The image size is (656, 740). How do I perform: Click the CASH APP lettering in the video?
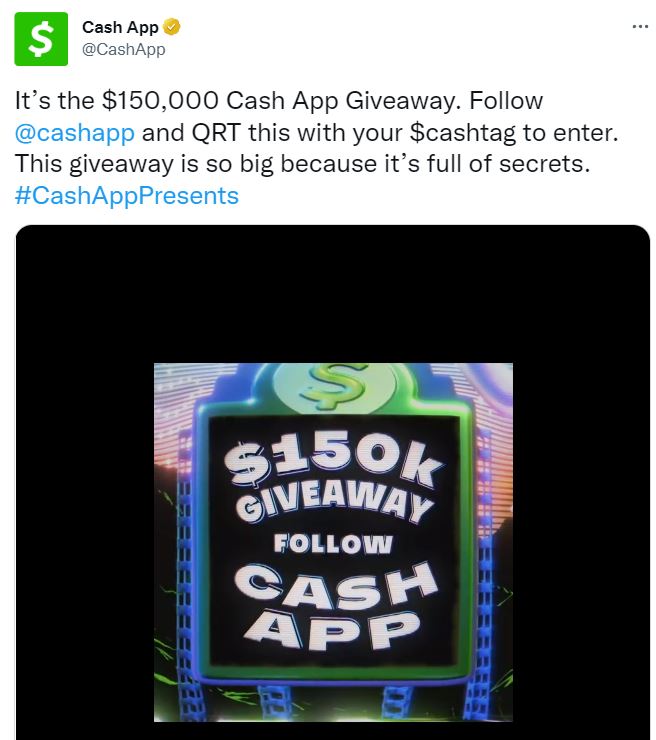click(x=335, y=605)
